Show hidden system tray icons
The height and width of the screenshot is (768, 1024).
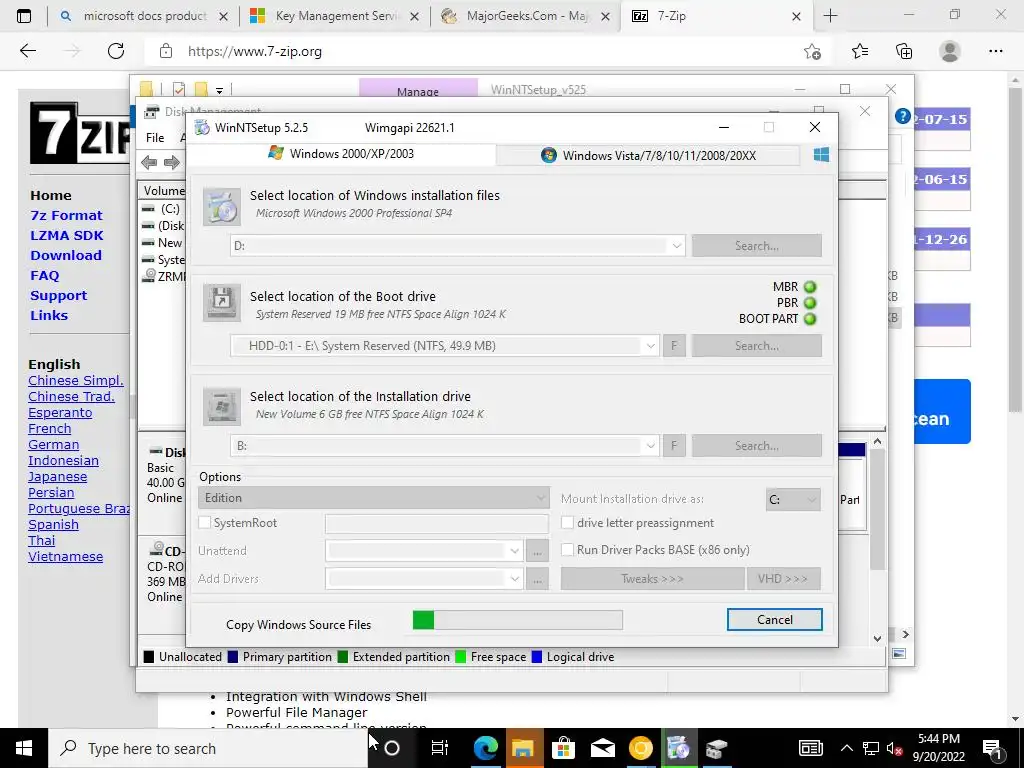point(846,748)
